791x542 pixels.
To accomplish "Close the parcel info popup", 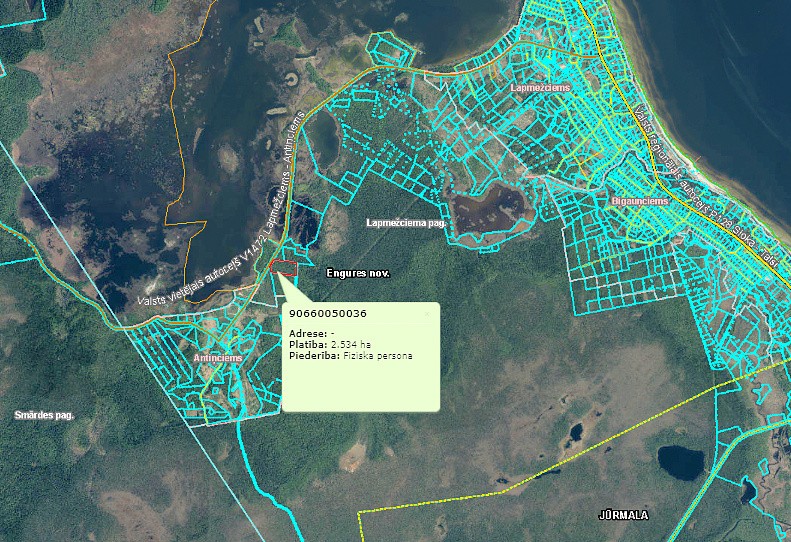I will pos(427,313).
